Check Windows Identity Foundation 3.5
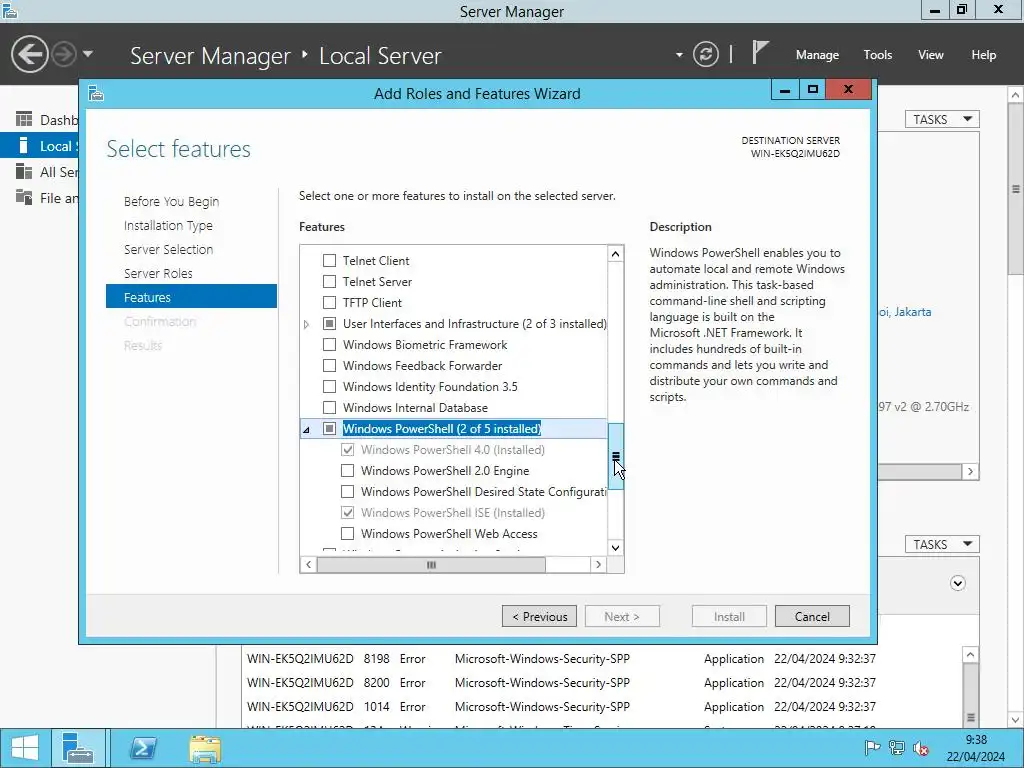Viewport: 1024px width, 768px height. (x=330, y=387)
